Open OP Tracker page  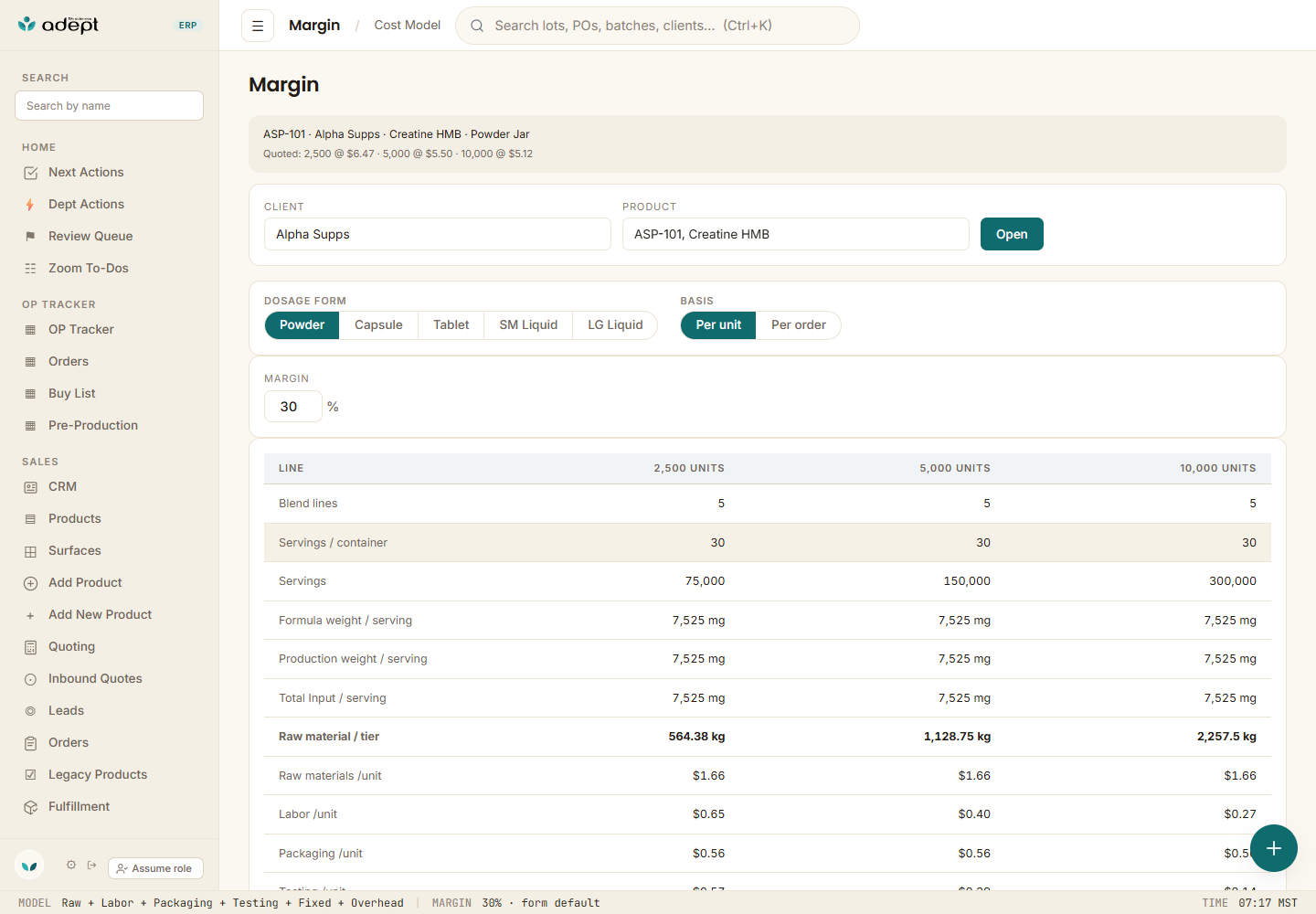[x=81, y=330]
